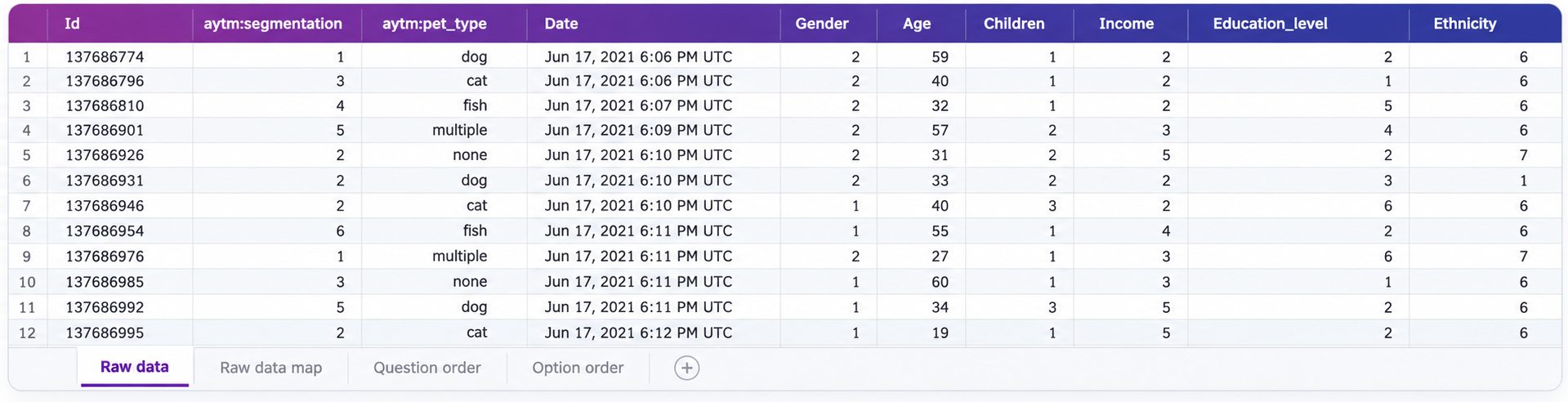The width and height of the screenshot is (1568, 402).
Task: Click Age value 60
Action: point(940,282)
